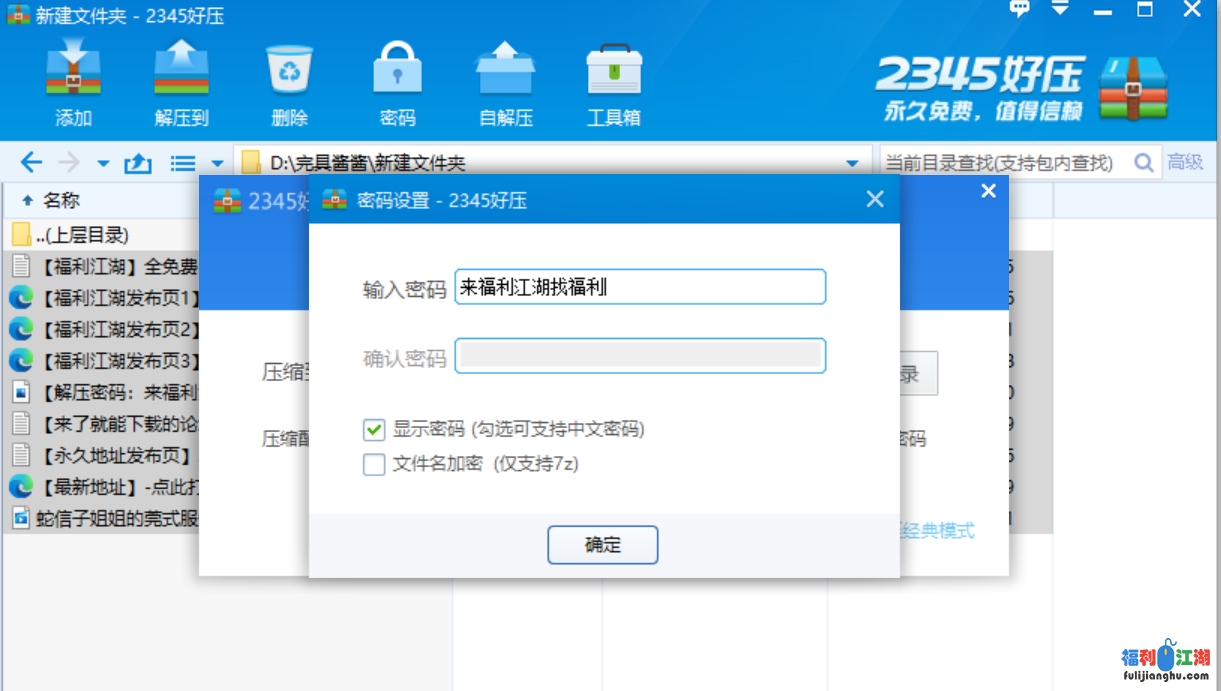Enable the 文件名加密 checkbox
Screen dimensions: 1221x691
click(374, 464)
